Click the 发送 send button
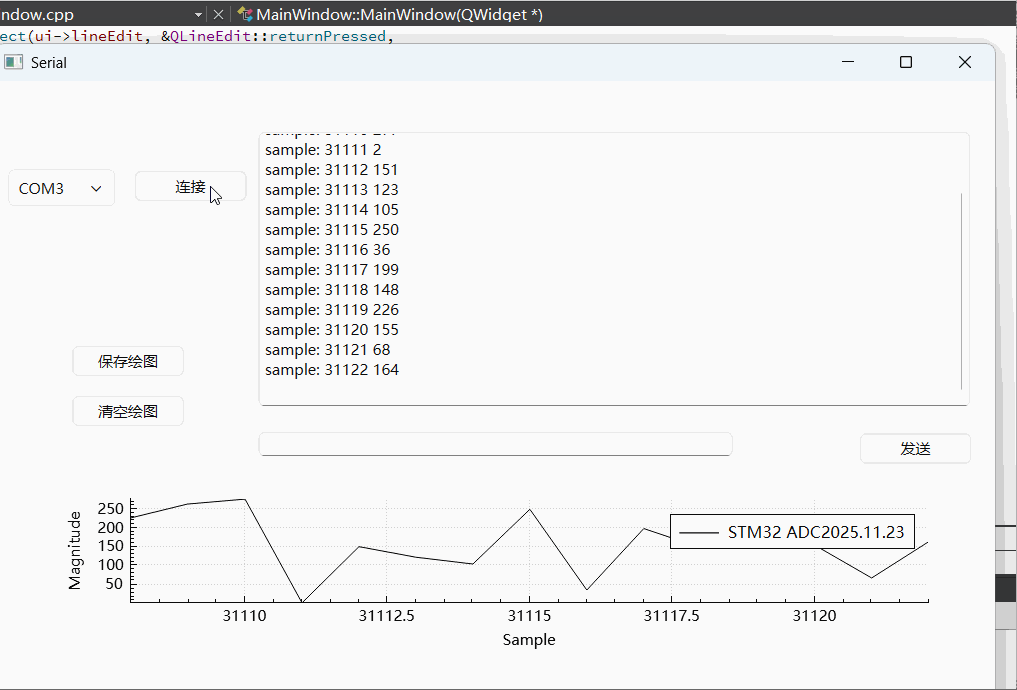Viewport: 1017px width, 690px height. [915, 448]
